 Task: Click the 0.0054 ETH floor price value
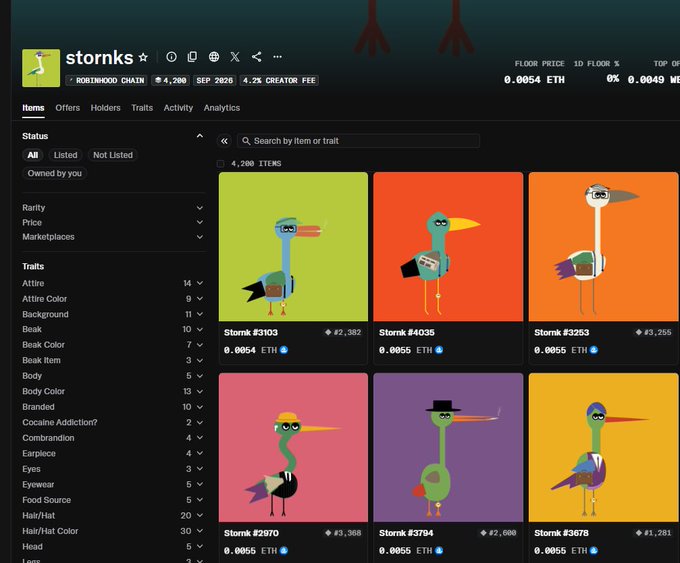coord(534,80)
